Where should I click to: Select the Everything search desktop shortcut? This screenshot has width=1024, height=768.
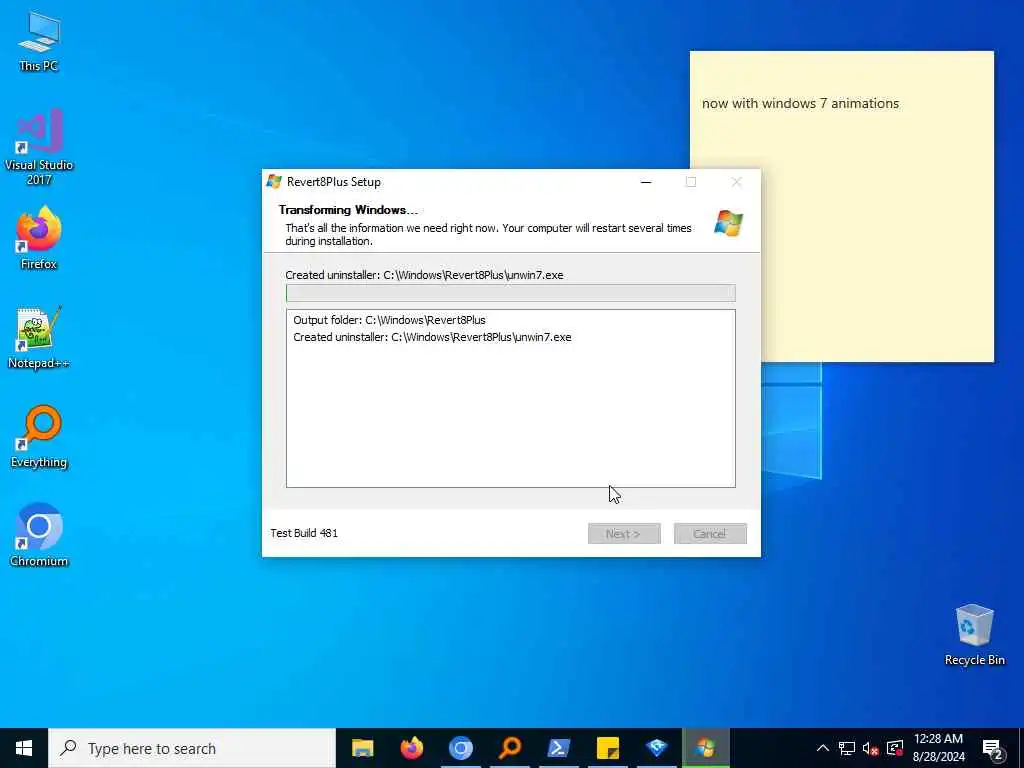[39, 436]
